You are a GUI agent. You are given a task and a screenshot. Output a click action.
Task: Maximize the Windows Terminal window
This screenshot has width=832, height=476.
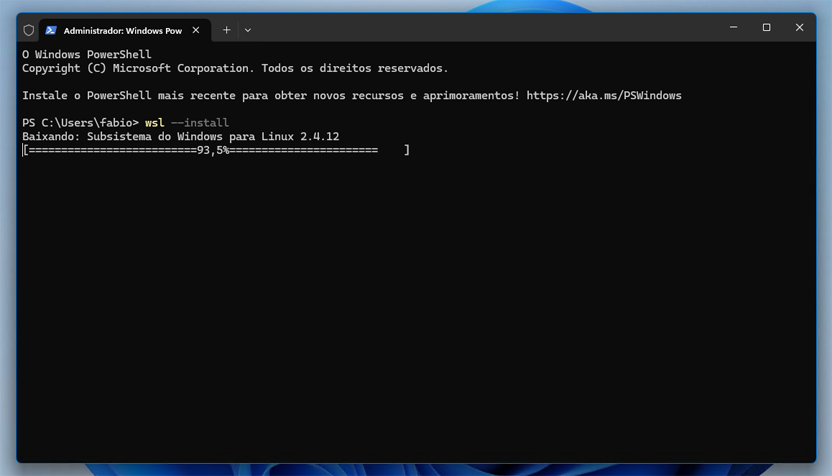pyautogui.click(x=766, y=27)
